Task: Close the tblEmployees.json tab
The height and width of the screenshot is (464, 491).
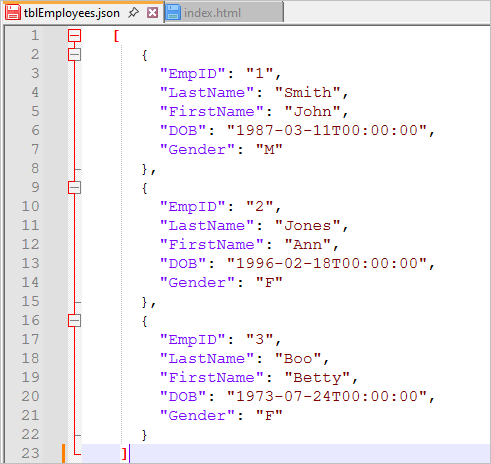Action: (153, 13)
